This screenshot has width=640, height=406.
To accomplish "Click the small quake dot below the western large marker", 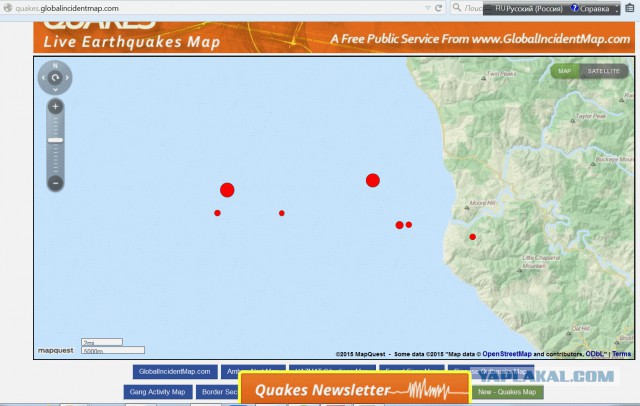I will tap(217, 213).
